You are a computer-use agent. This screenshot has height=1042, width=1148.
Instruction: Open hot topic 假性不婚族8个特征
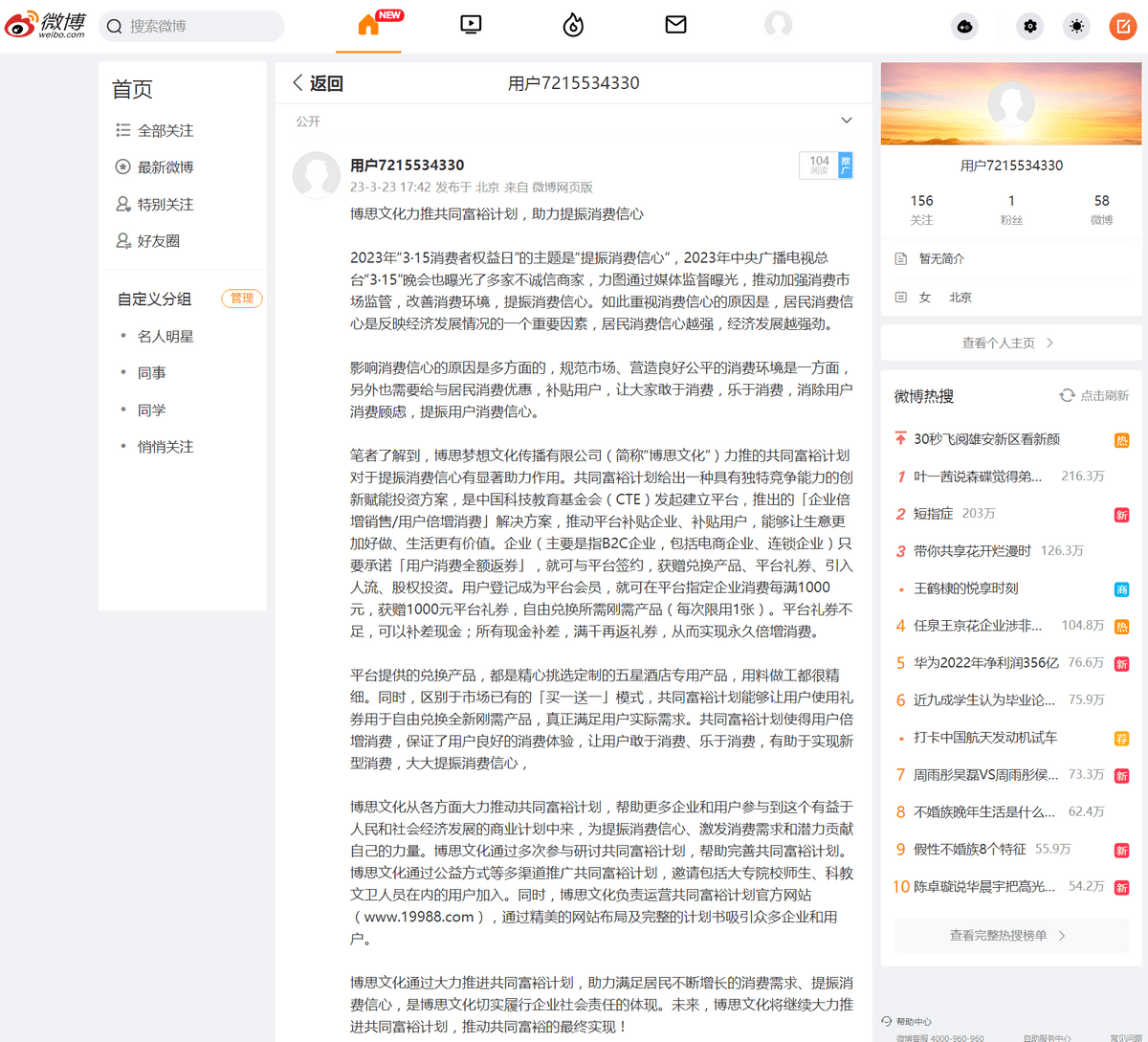coord(970,850)
